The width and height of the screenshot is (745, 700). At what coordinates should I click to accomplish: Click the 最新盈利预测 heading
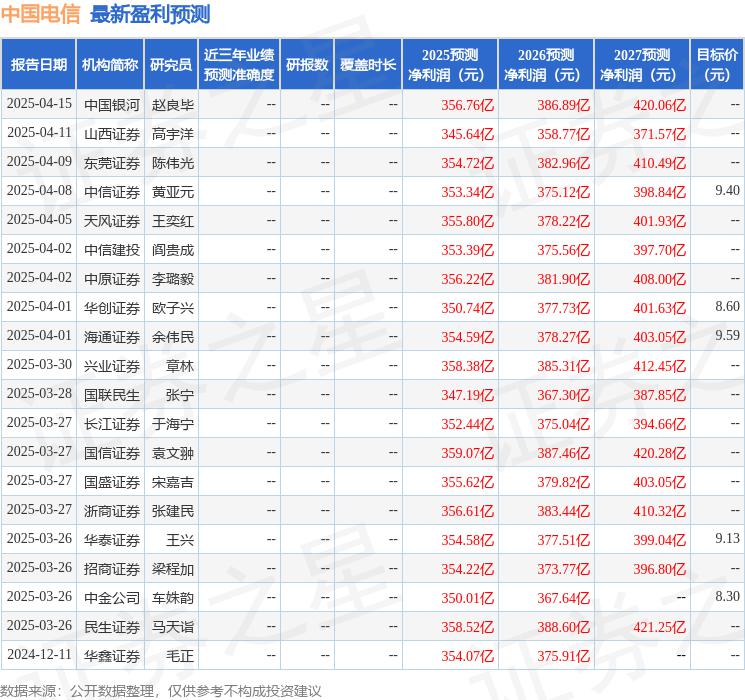(150, 14)
